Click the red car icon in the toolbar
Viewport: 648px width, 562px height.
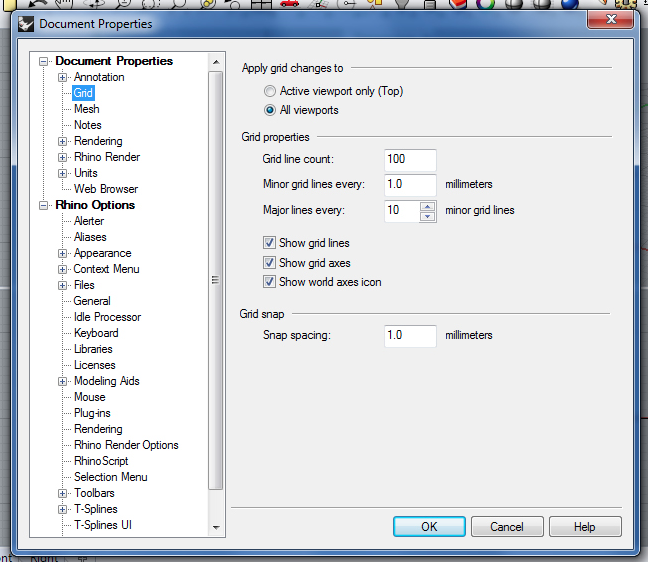289,3
